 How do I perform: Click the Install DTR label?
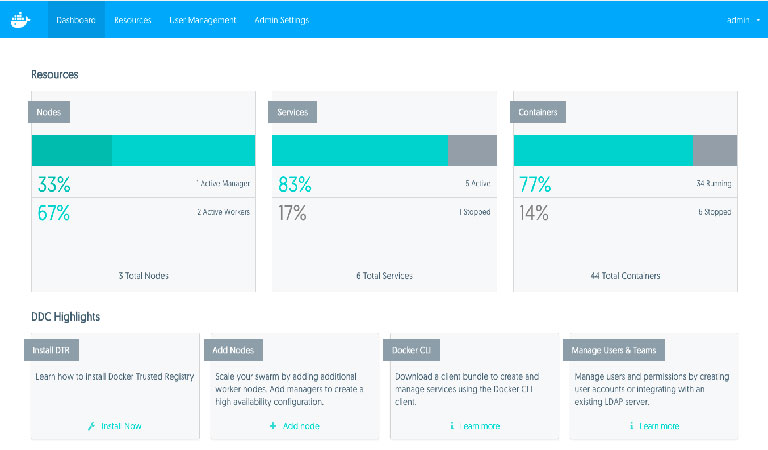pyautogui.click(x=51, y=350)
